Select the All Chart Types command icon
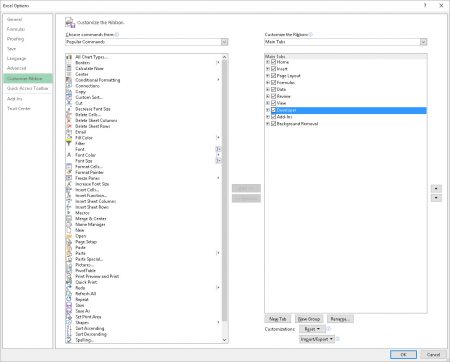450x362 pixels. coord(69,57)
